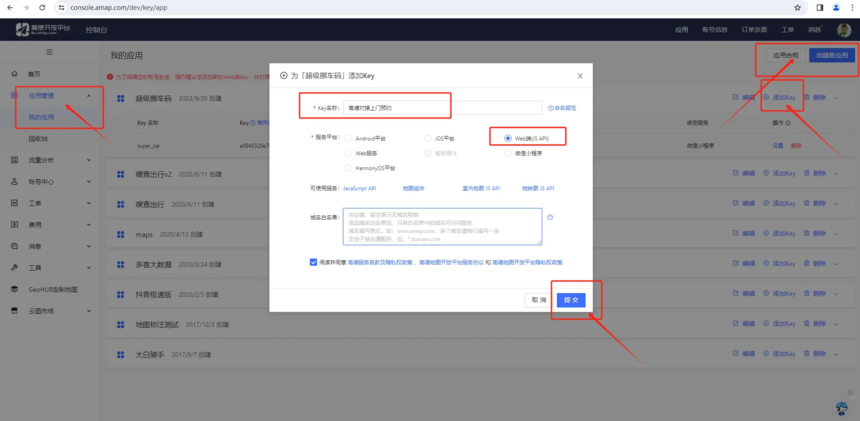
Task: Click the 工具 wrench icon in sidebar
Action: click(x=14, y=268)
